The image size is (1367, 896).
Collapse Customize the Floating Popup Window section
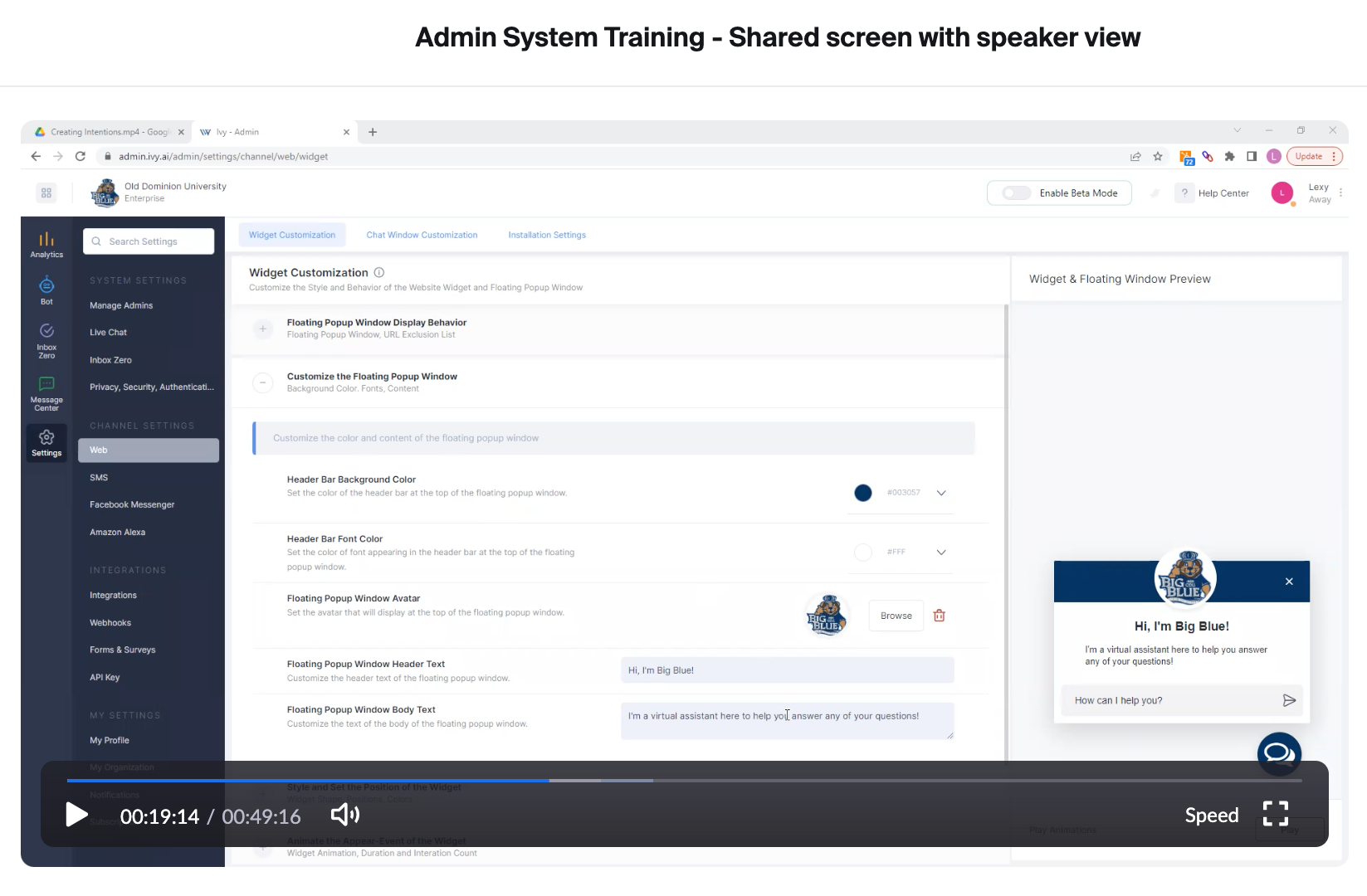pyautogui.click(x=262, y=382)
